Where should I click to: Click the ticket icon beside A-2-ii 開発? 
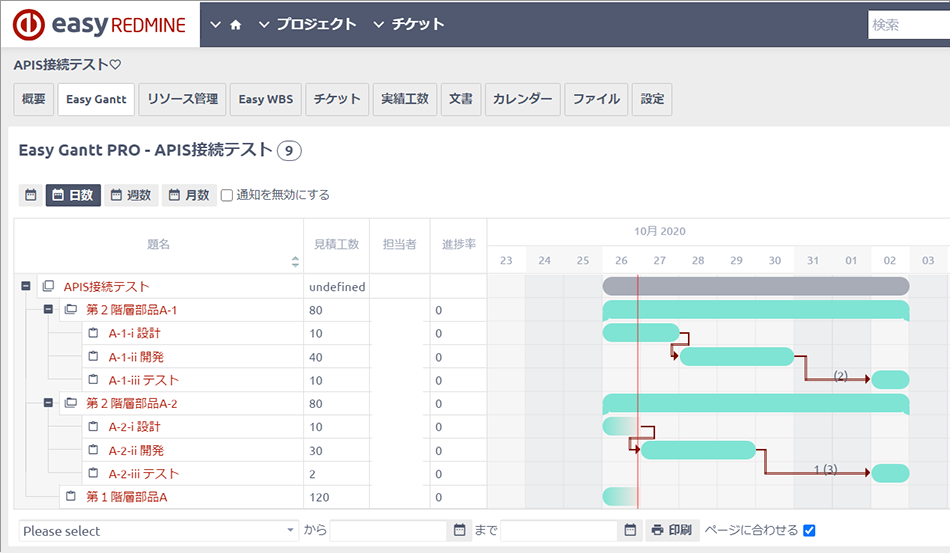point(93,450)
